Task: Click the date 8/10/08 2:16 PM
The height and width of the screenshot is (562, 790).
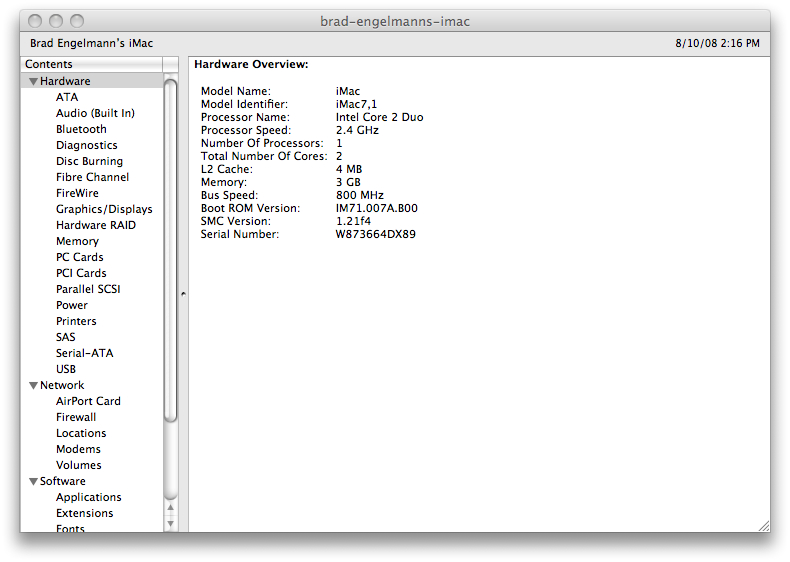Action: 717,43
